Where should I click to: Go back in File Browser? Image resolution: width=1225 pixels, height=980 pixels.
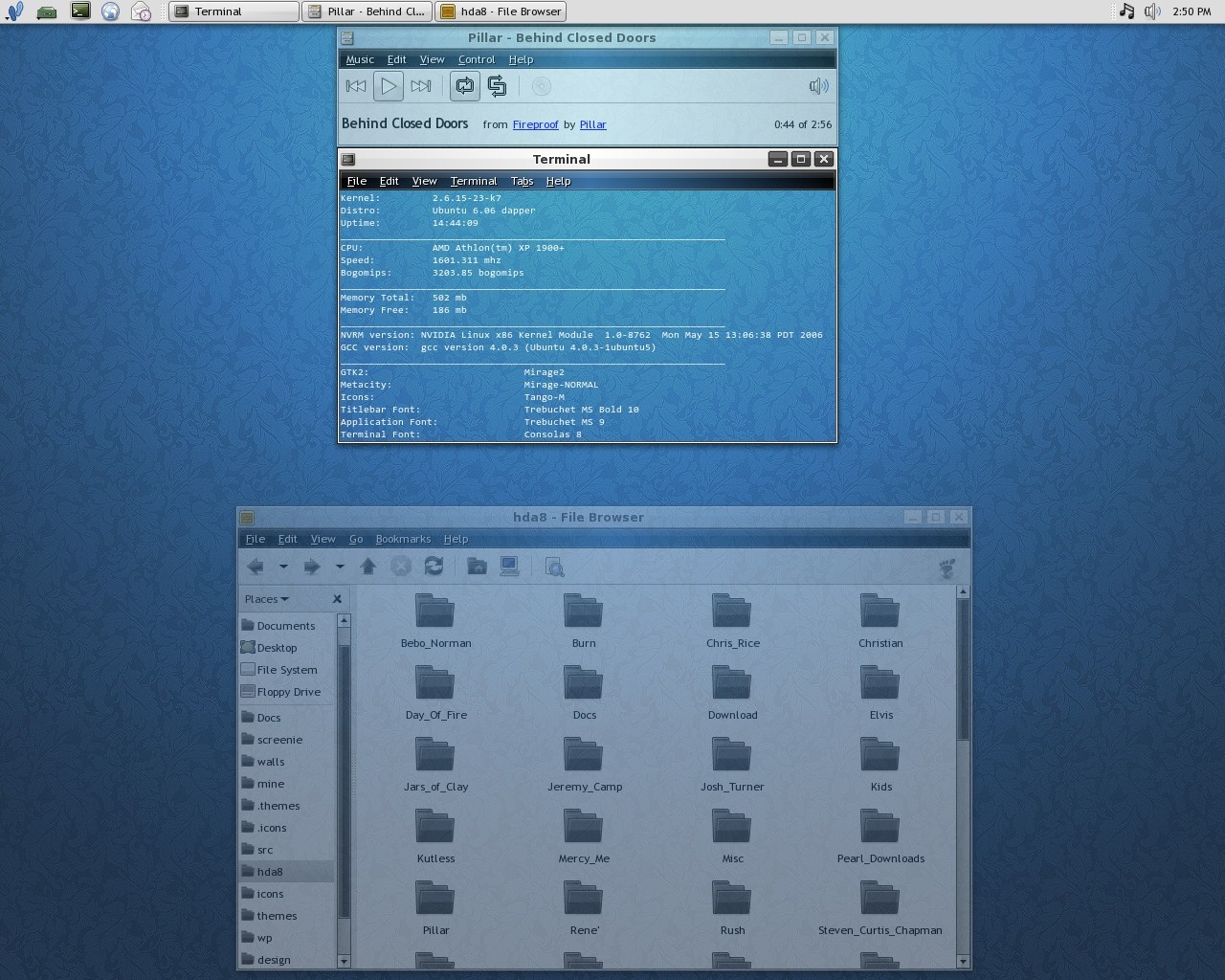pos(256,567)
